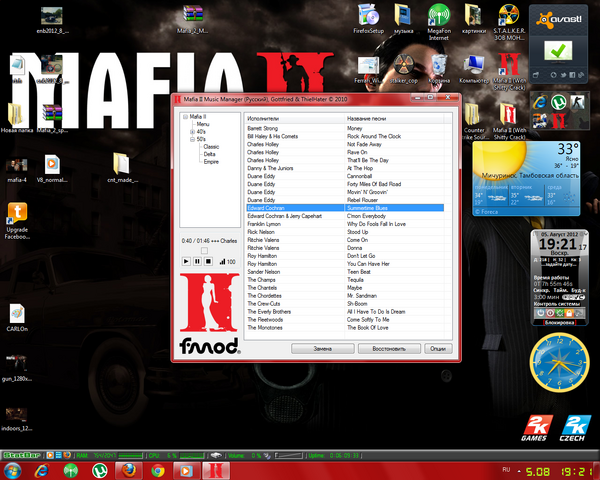Screen dimensions: 600x480
Task: Open the музыка folder icon
Action: pos(403,18)
